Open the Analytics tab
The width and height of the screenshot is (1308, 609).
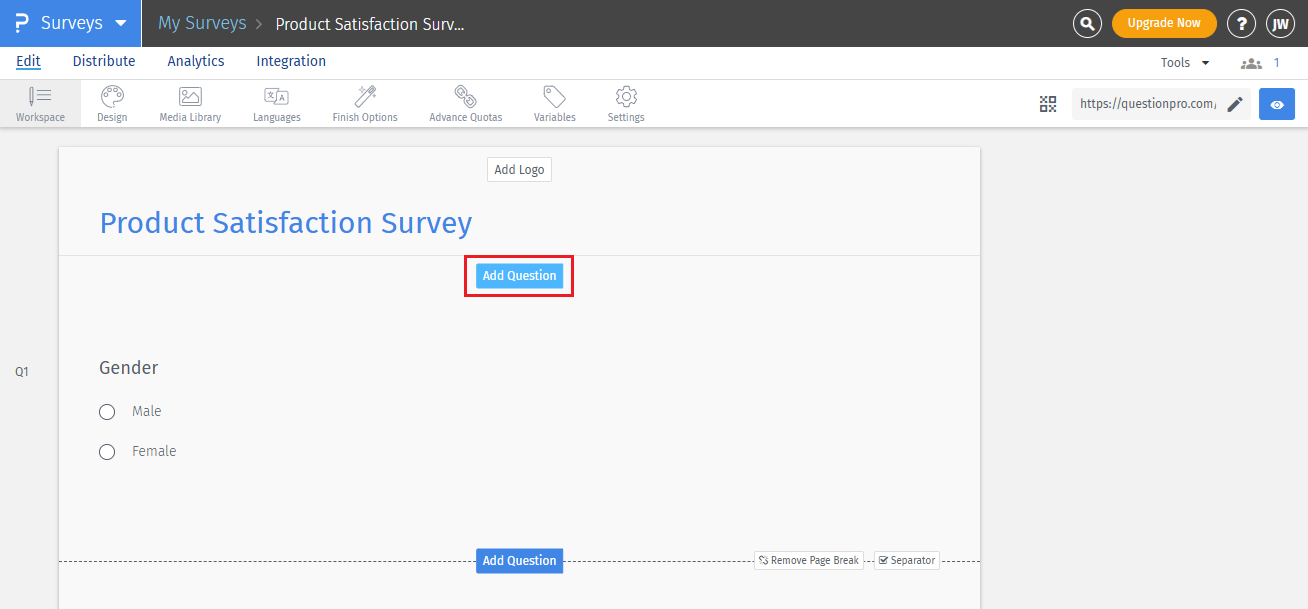[195, 61]
